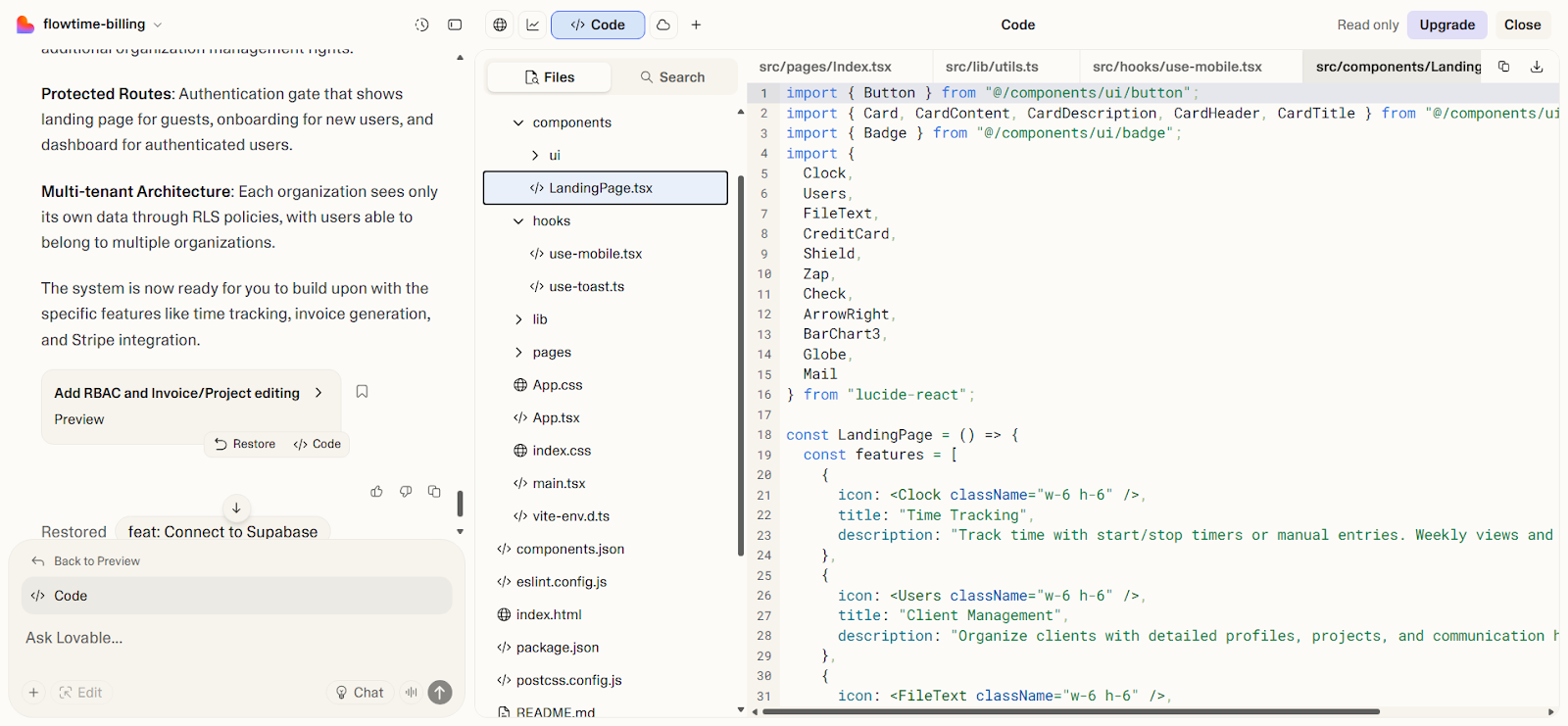The width and height of the screenshot is (1568, 726).
Task: Open the version history clock icon
Action: point(421,24)
